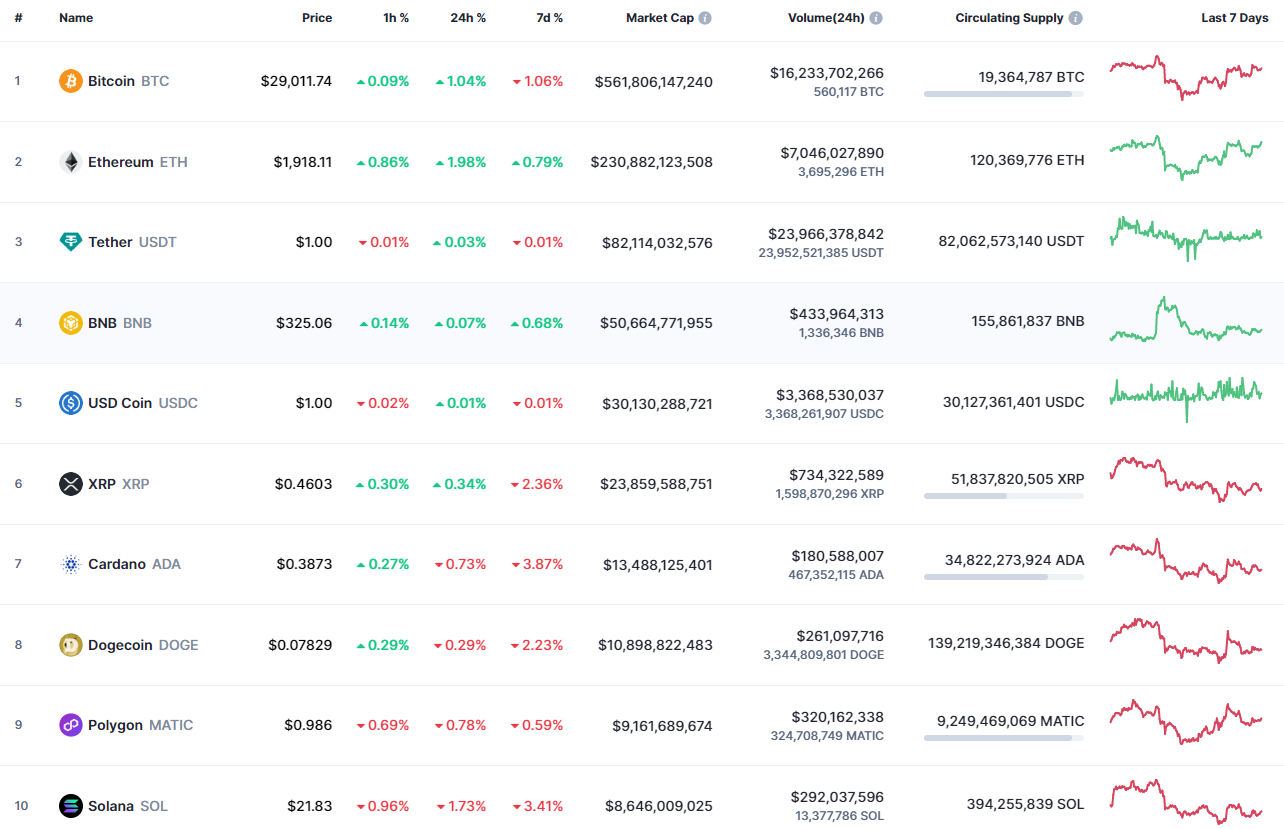The height and width of the screenshot is (829, 1284).
Task: Click the BNB coin logo
Action: (x=69, y=323)
